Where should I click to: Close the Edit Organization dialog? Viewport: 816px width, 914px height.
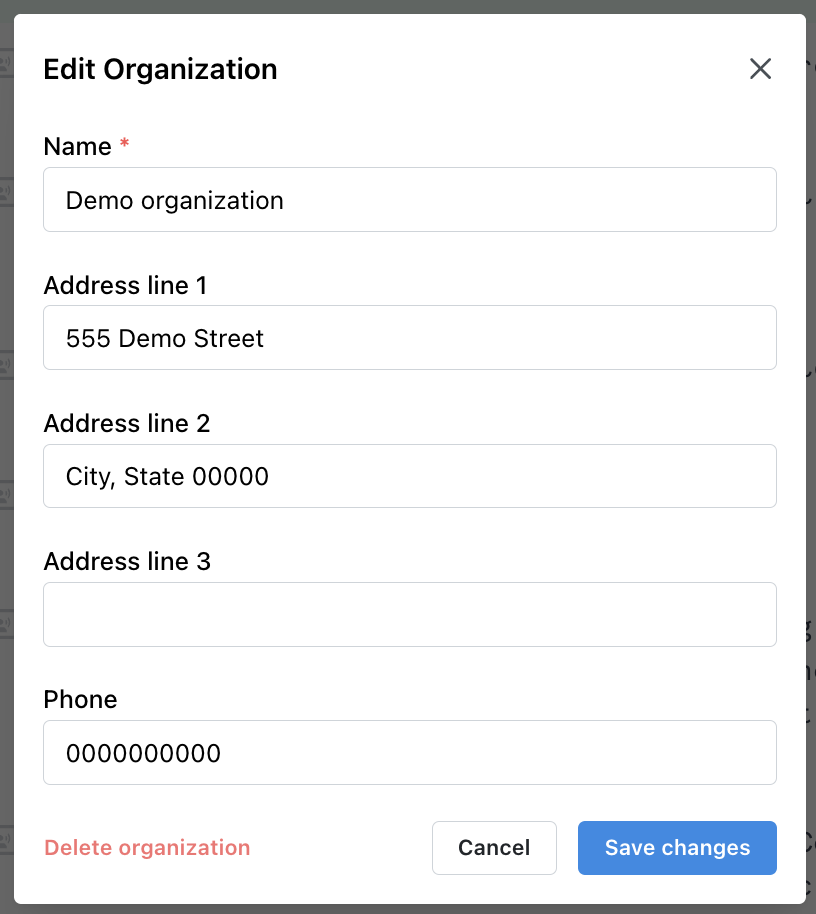click(x=760, y=69)
